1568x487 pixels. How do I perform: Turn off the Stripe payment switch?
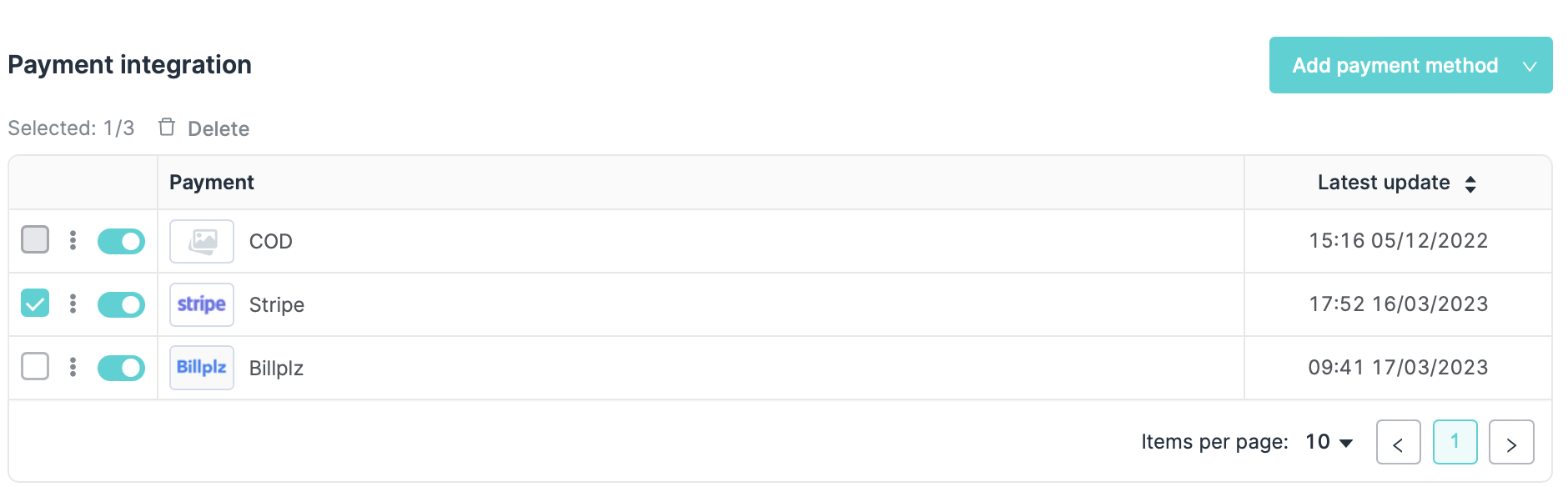click(121, 304)
